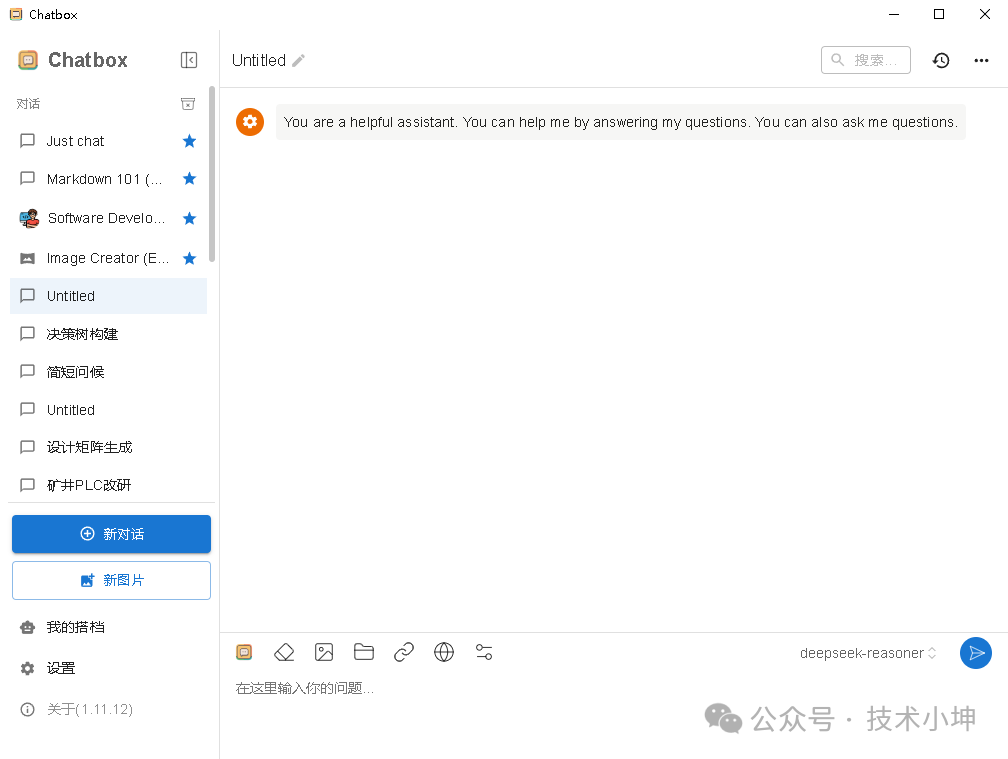Image resolution: width=1008 pixels, height=759 pixels.
Task: Click the orange system prompt gear avatar
Action: (250, 121)
